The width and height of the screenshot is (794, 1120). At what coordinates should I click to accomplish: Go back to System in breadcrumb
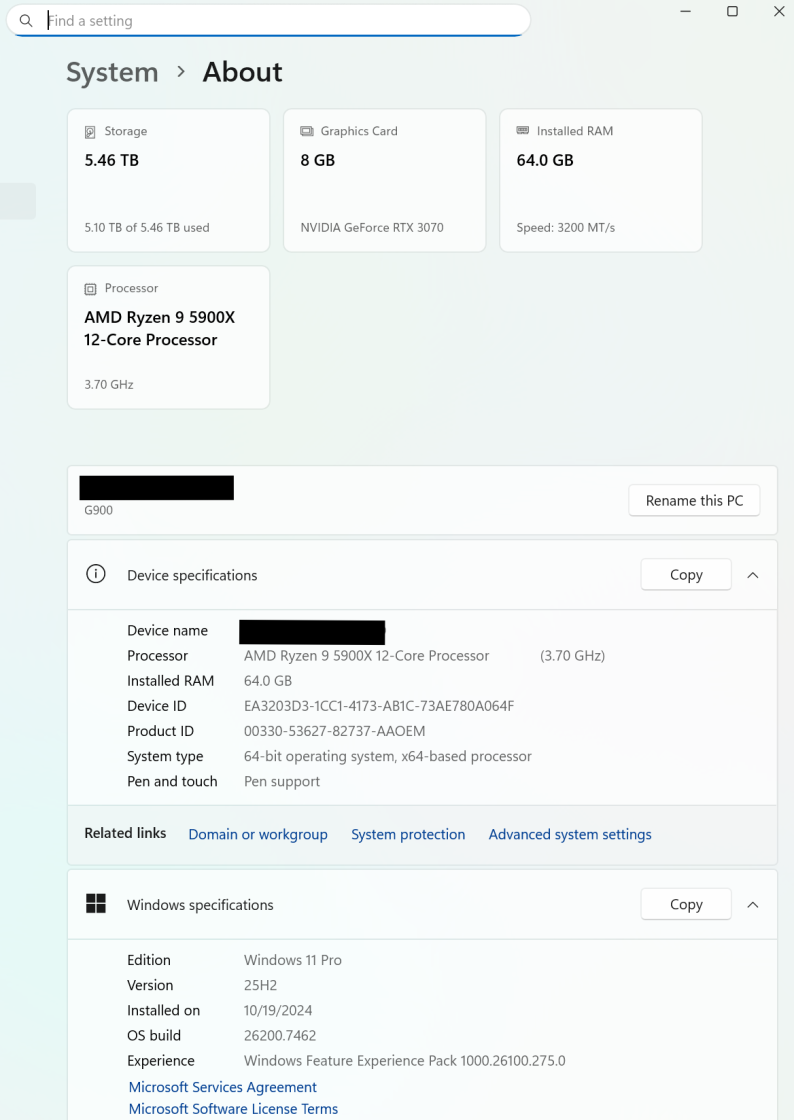coord(112,72)
